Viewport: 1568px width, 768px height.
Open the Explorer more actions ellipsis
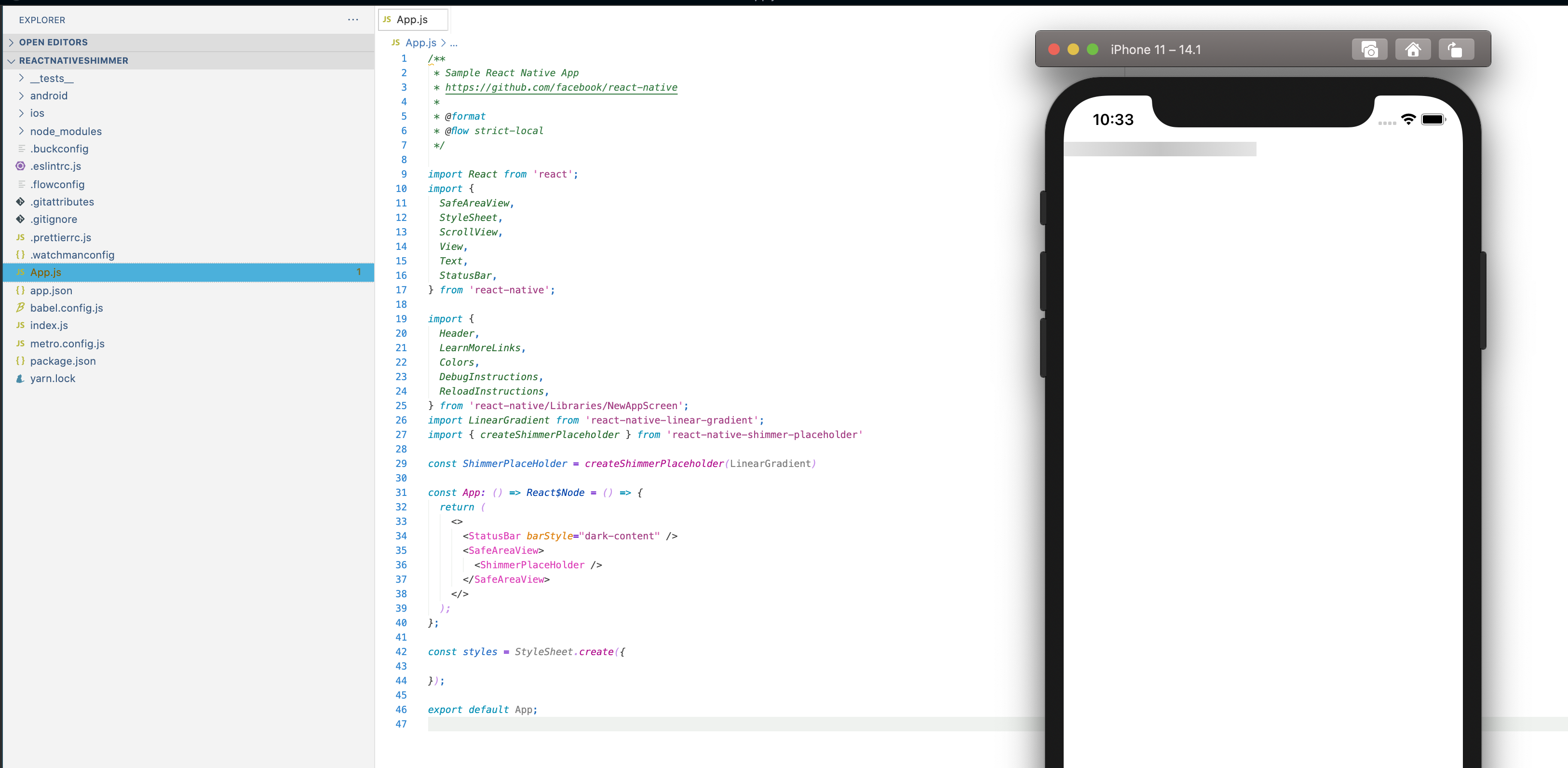coord(352,19)
